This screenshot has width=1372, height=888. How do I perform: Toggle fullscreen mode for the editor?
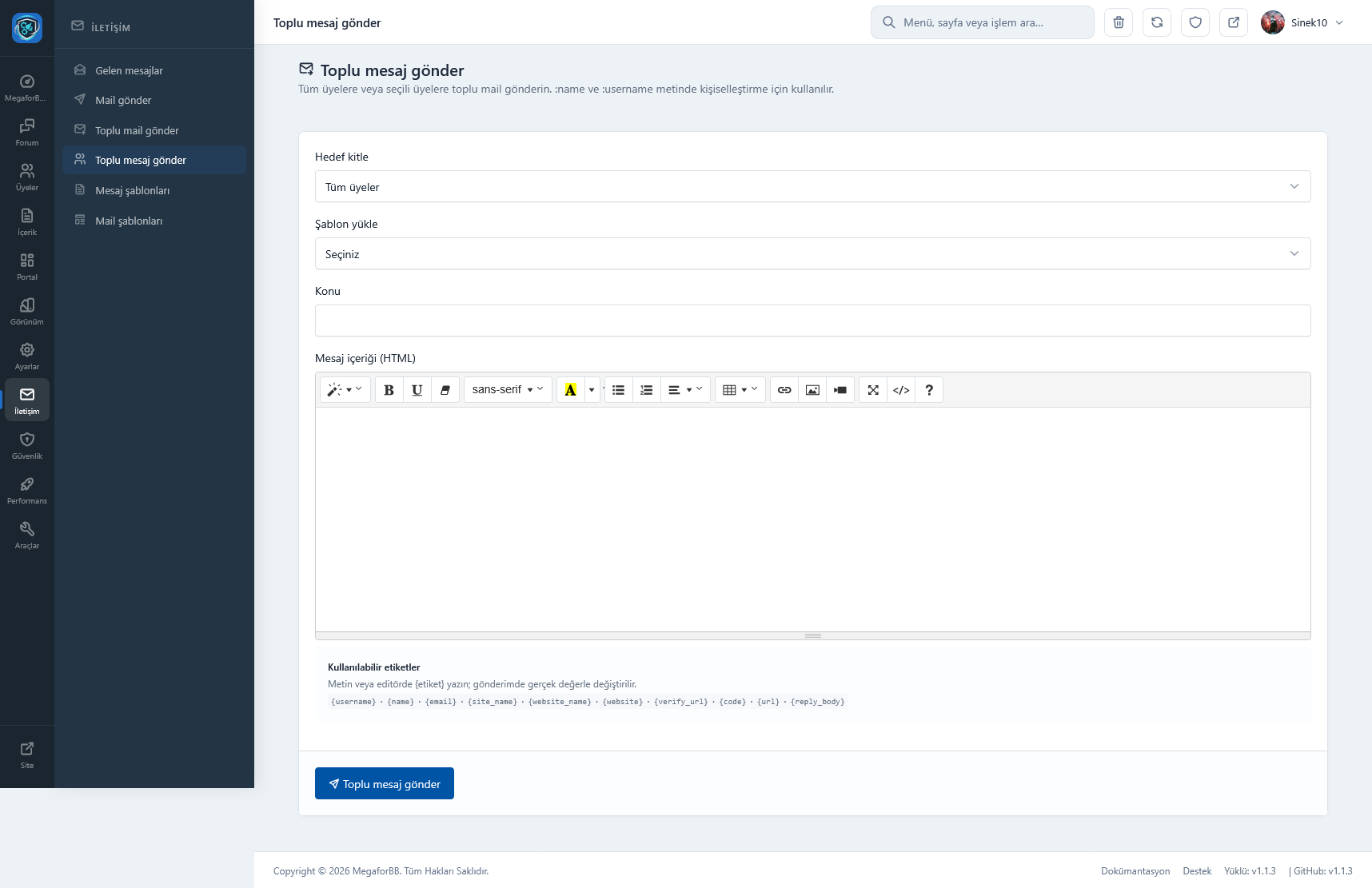[873, 390]
